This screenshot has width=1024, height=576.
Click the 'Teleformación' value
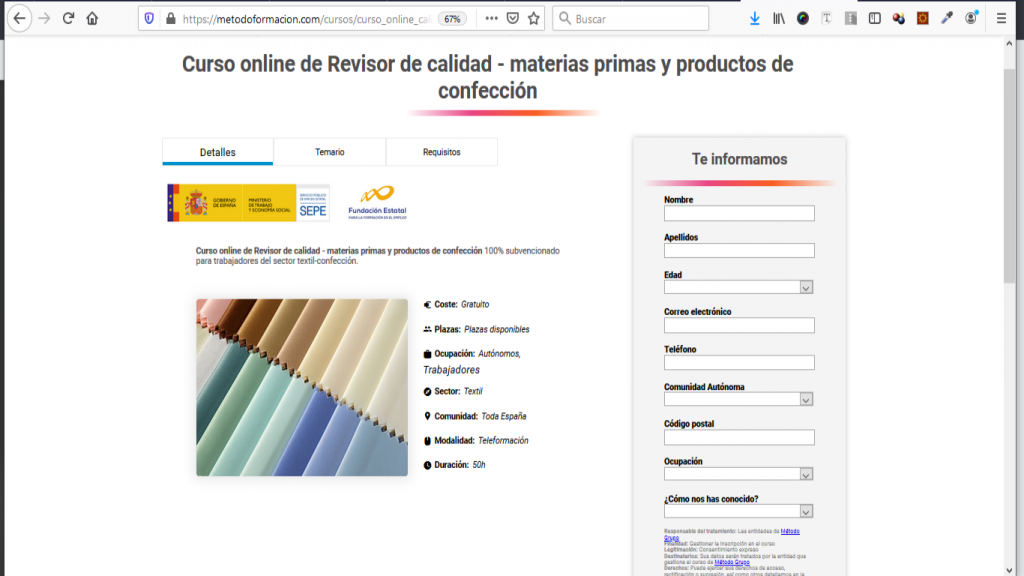click(x=503, y=441)
